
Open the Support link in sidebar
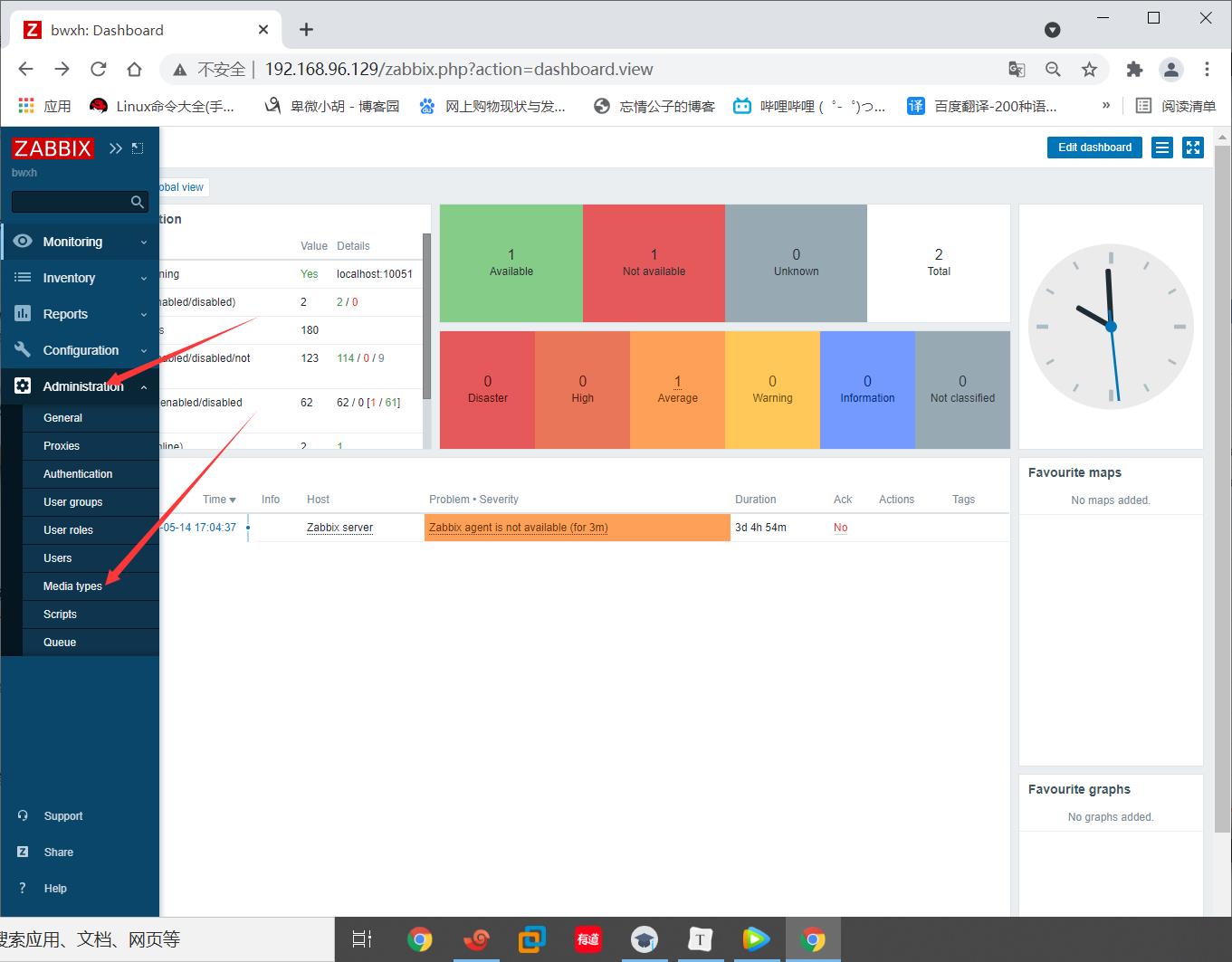(x=63, y=816)
